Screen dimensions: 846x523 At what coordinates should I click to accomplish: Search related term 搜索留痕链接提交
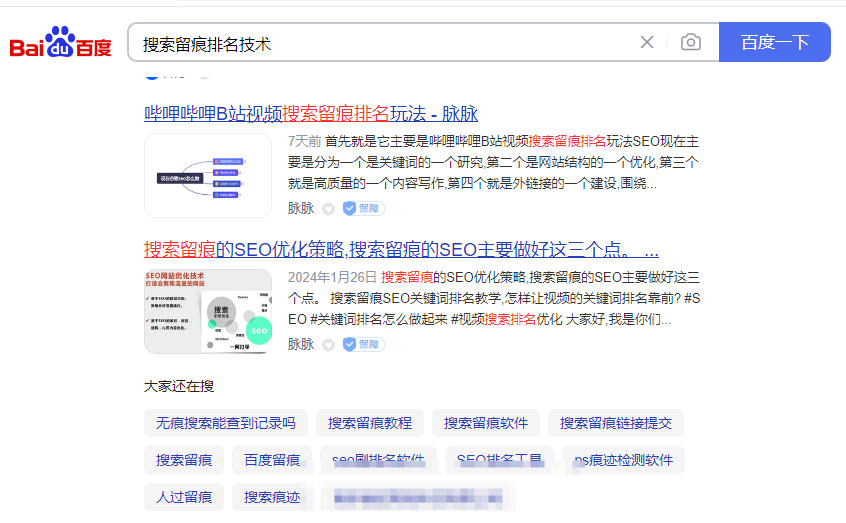(x=616, y=423)
